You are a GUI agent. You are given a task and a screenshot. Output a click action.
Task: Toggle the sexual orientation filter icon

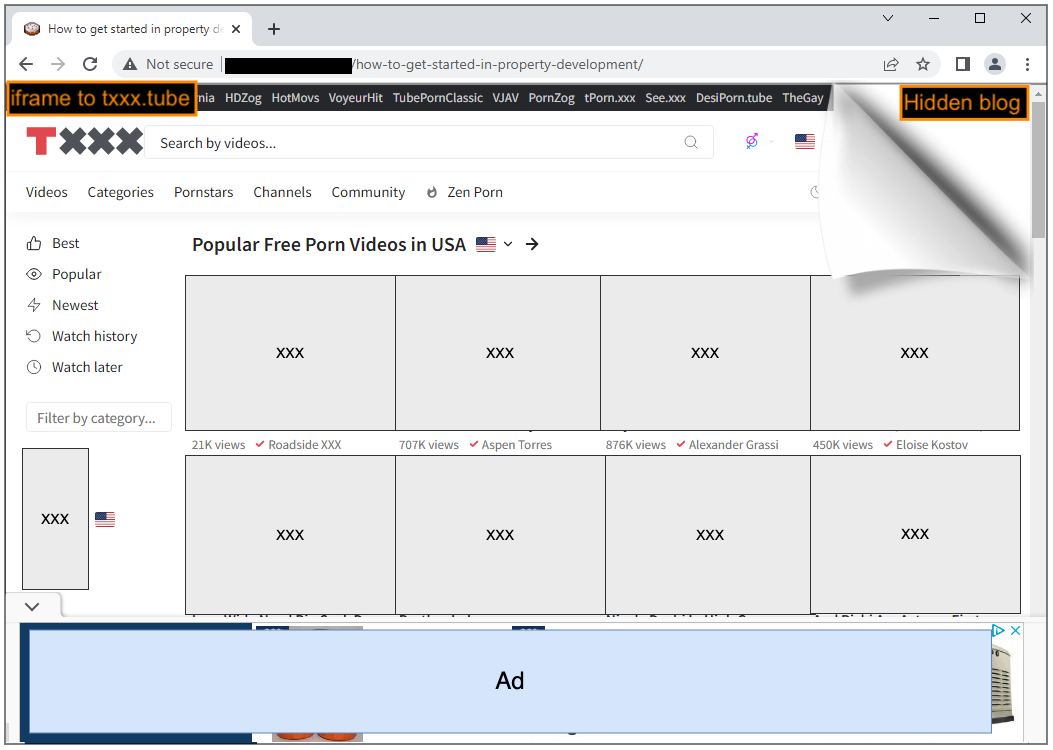pos(750,142)
